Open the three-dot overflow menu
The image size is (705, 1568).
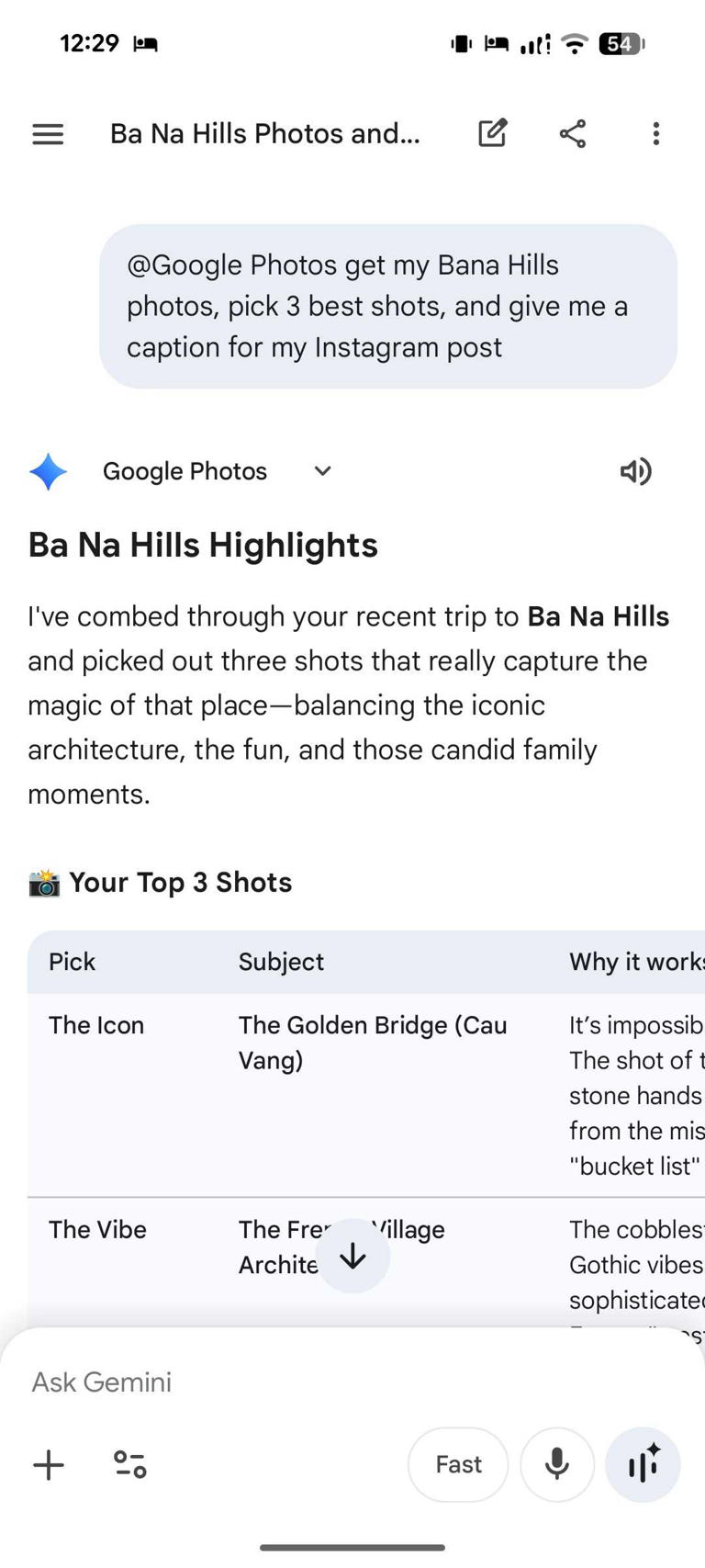coord(655,134)
